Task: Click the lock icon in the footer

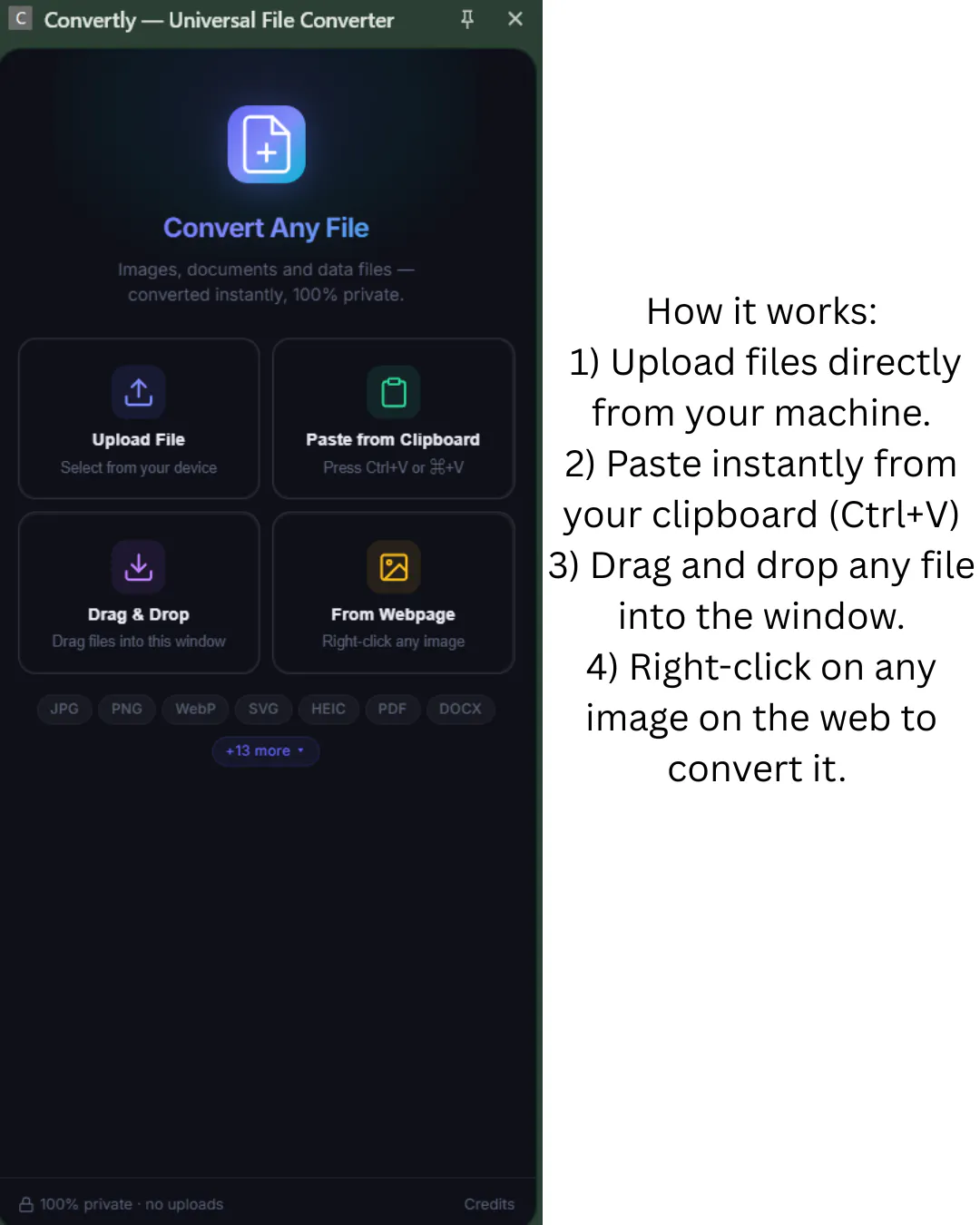Action: (x=26, y=1204)
